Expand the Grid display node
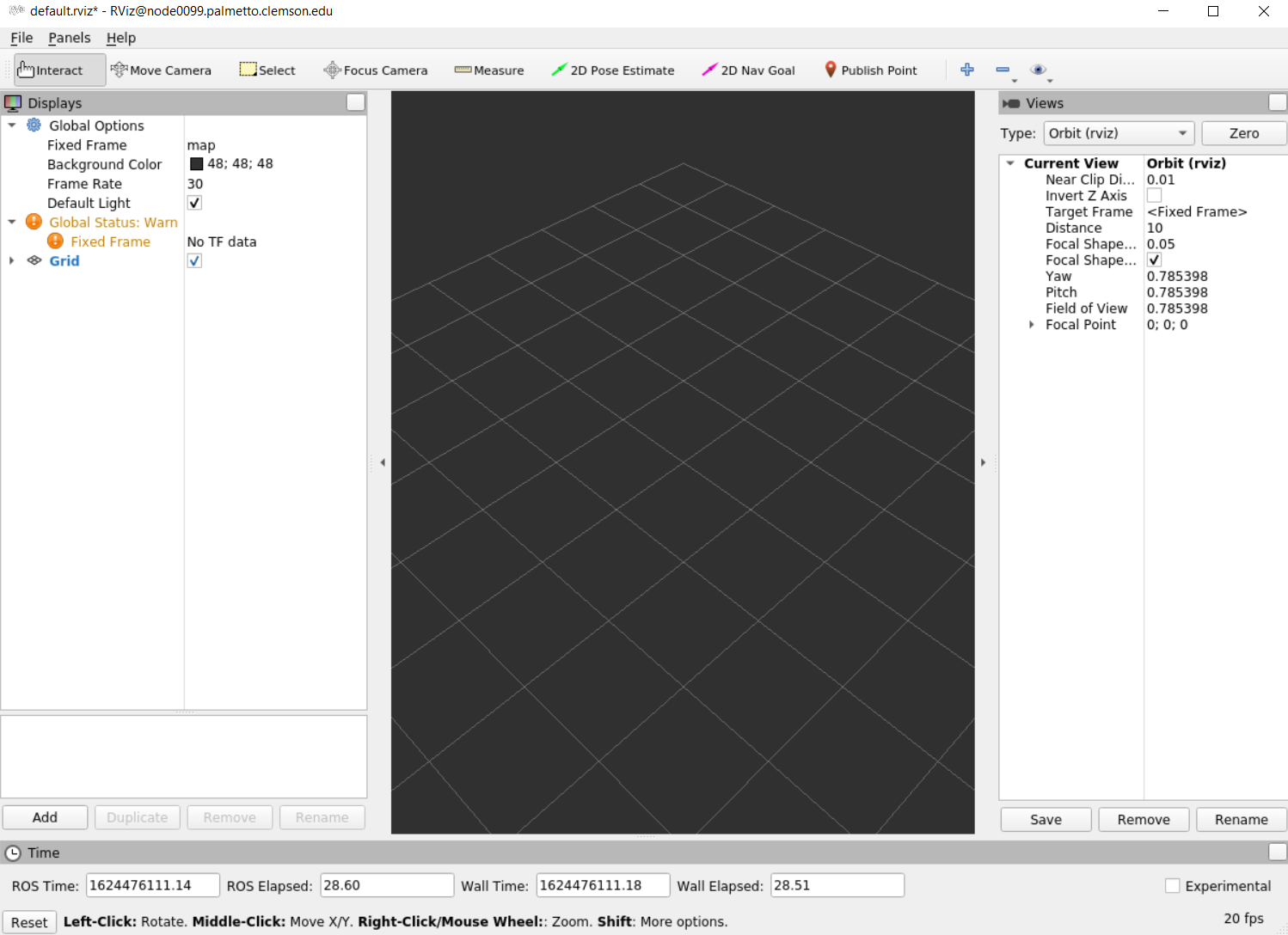Viewport: 1288px width, 935px height. [12, 260]
